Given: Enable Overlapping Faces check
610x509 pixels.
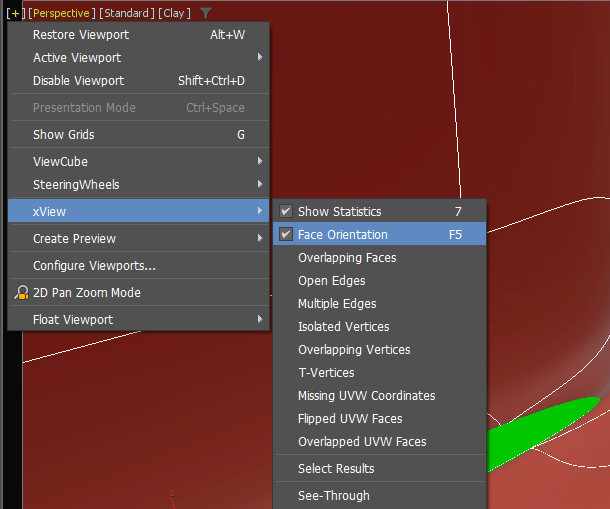Looking at the screenshot, I should pos(380,258).
